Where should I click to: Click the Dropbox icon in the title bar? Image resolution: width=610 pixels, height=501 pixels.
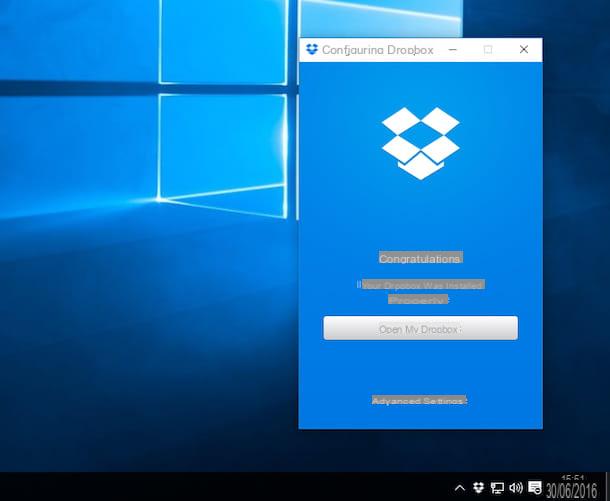click(x=312, y=49)
